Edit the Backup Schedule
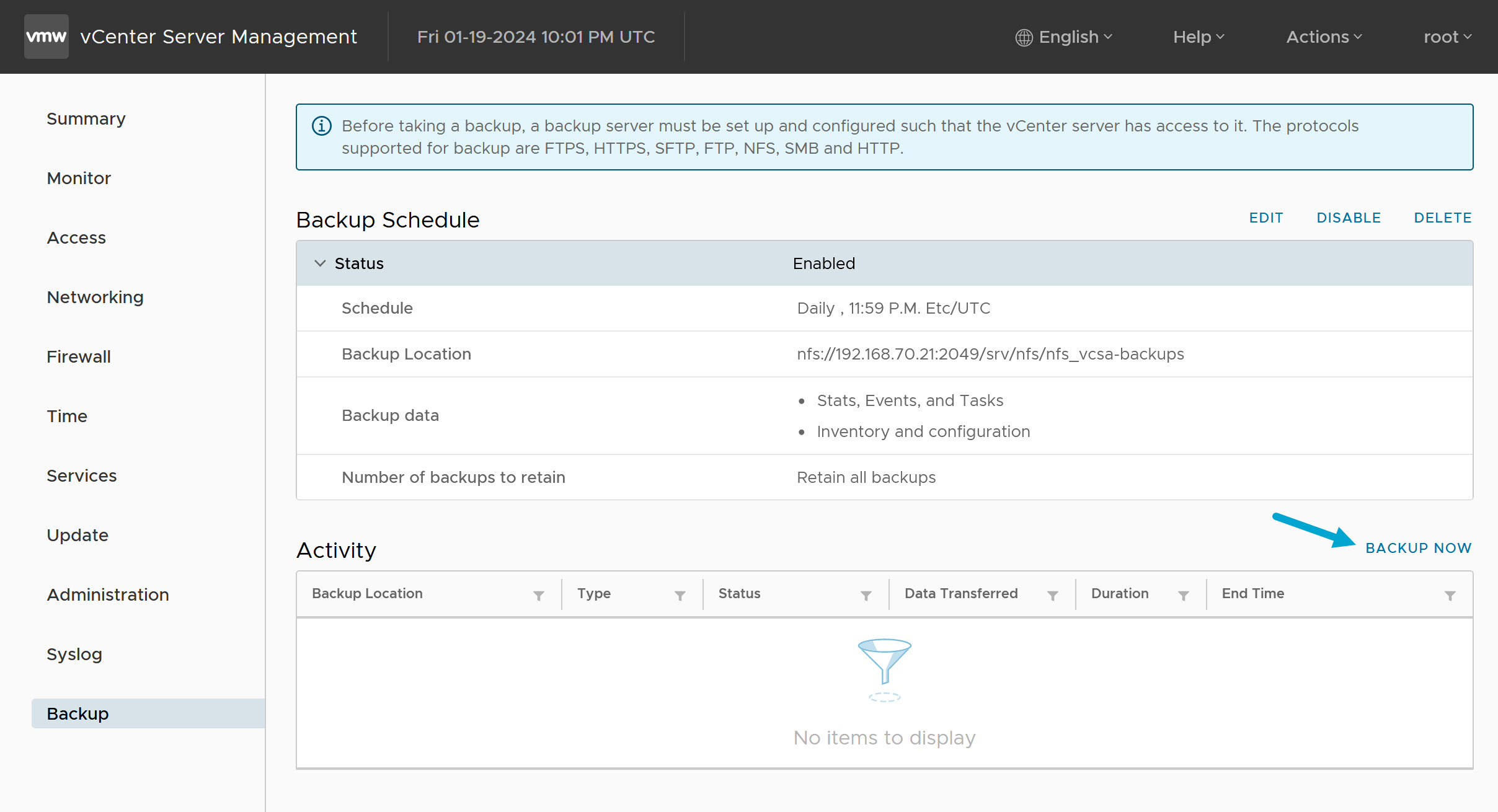The image size is (1498, 812). [x=1266, y=218]
